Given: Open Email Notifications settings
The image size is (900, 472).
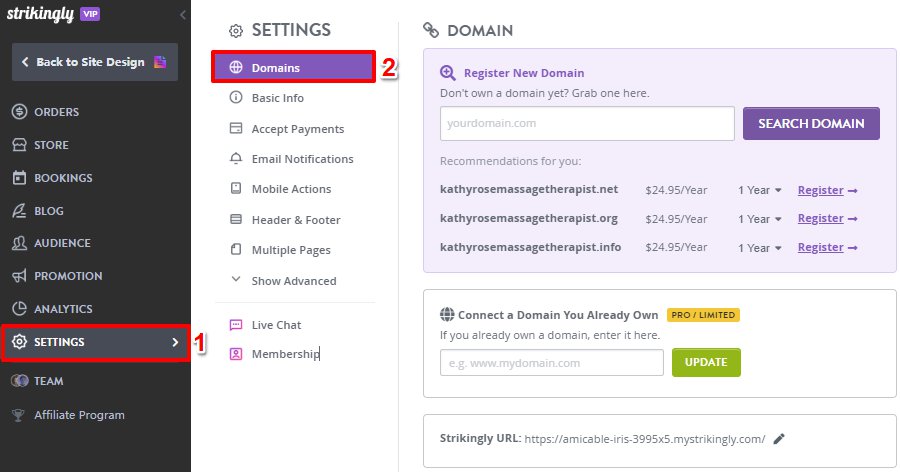Looking at the screenshot, I should pos(302,159).
